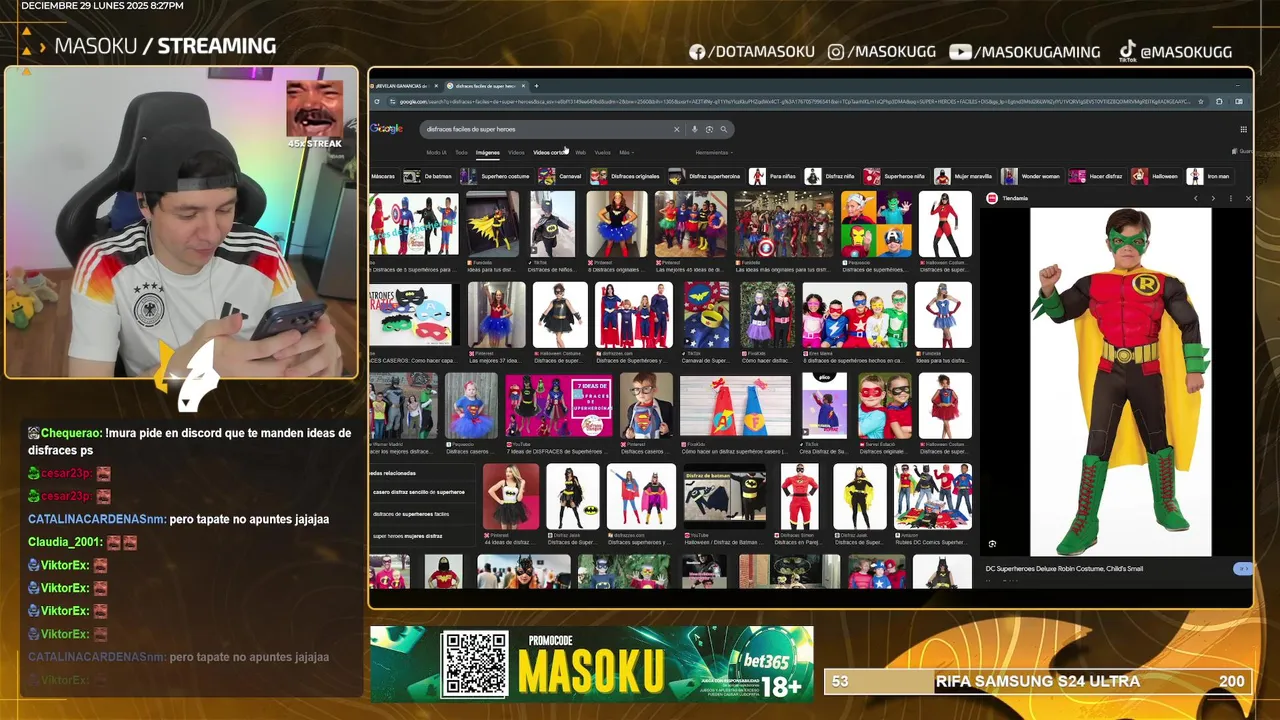The image size is (1280, 720).
Task: Select the Carnaval filter chip
Action: (x=560, y=176)
